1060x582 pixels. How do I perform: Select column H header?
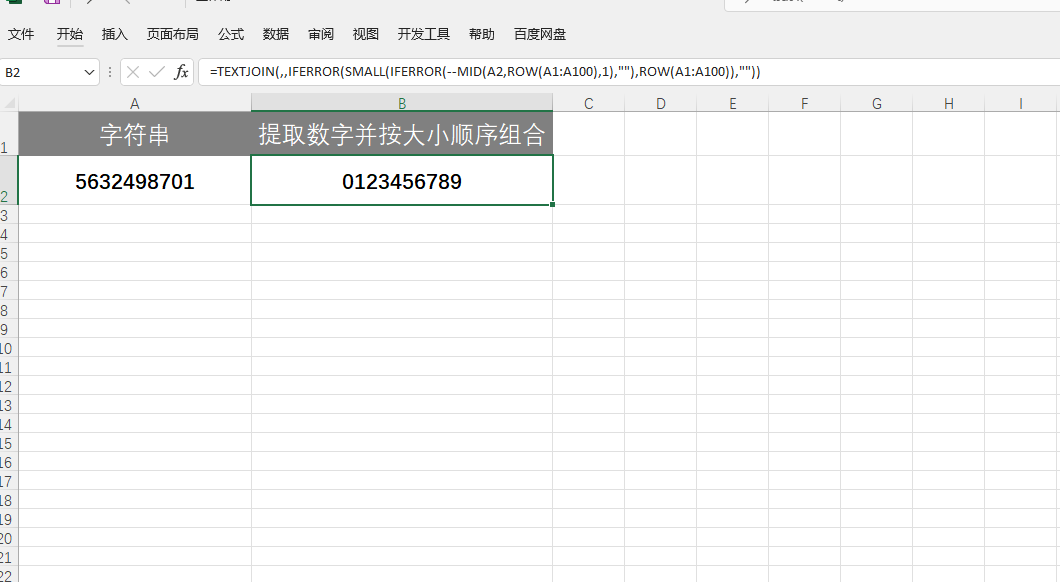[948, 103]
